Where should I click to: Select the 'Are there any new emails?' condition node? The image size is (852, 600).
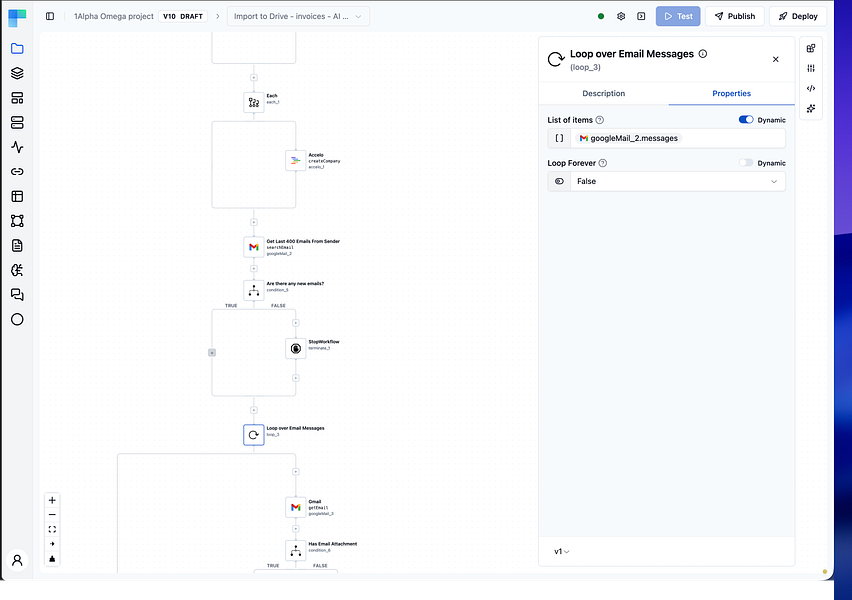tap(254, 290)
